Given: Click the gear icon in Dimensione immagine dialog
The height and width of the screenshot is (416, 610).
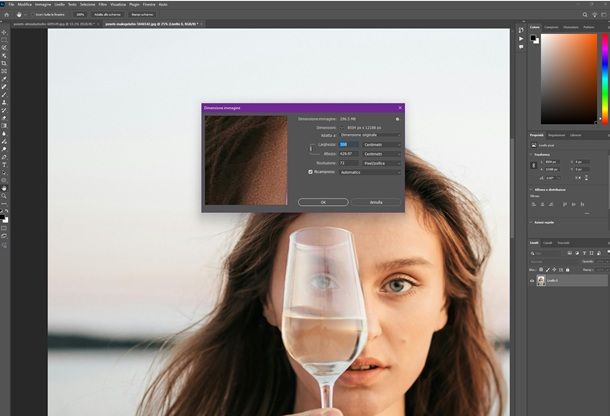Looking at the screenshot, I should coord(397,119).
